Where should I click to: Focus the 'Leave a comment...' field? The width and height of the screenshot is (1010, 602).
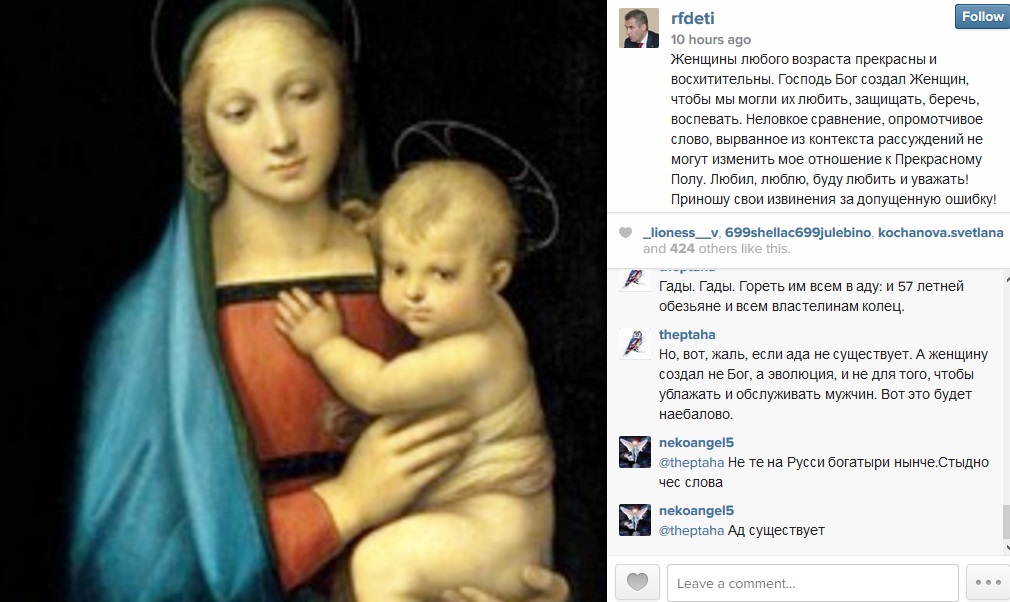pyautogui.click(x=812, y=583)
